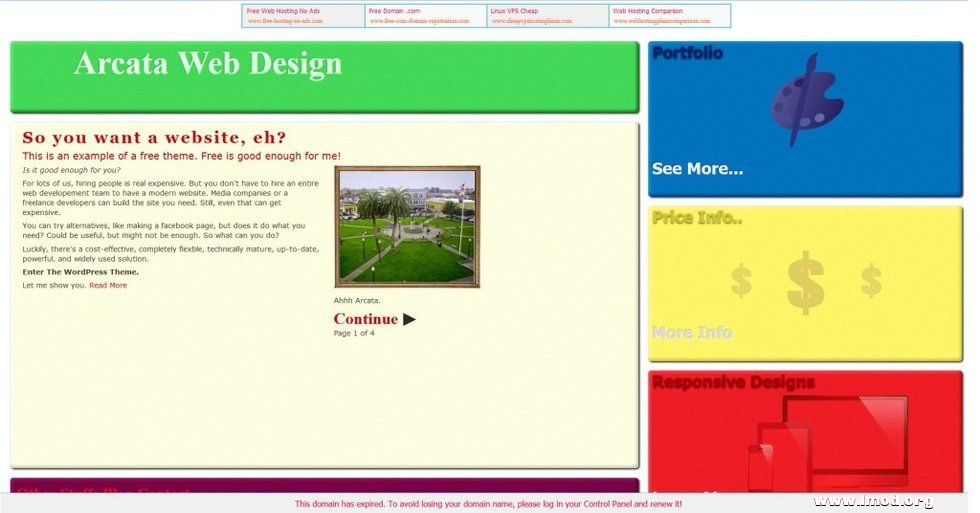Image resolution: width=980 pixels, height=513 pixels.
Task: Open the Web Hosting Comparison ad link
Action: (647, 11)
